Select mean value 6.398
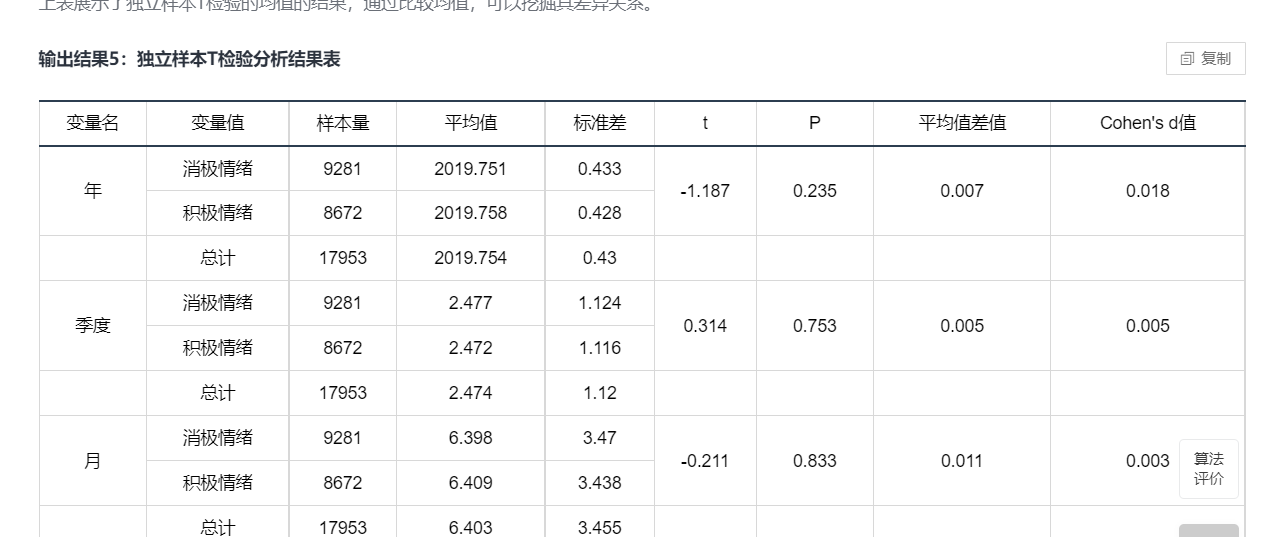 (x=471, y=438)
